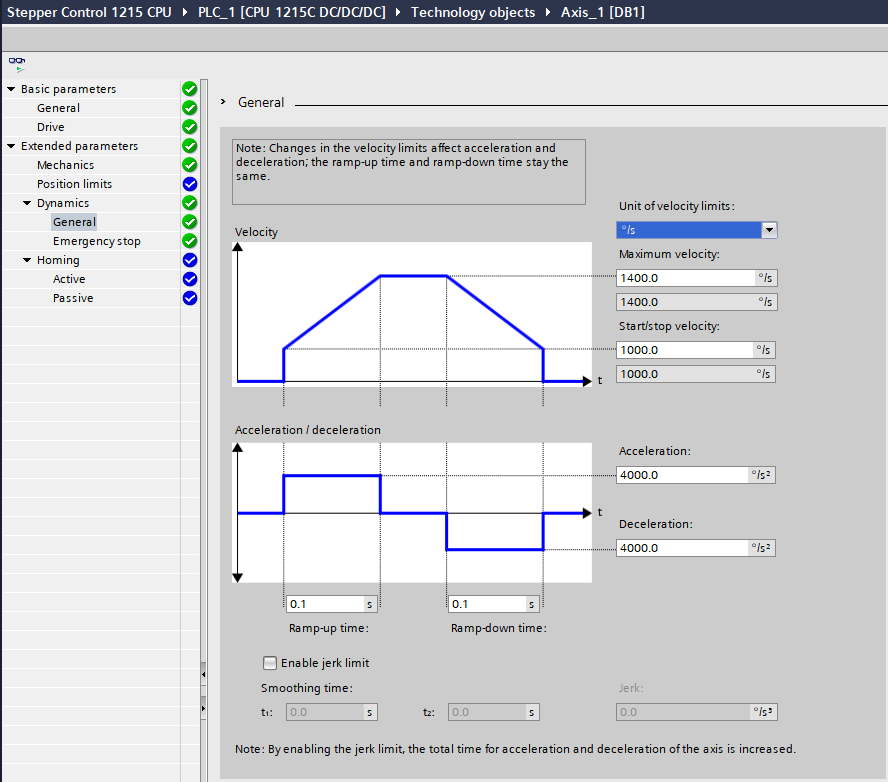Screen dimensions: 888x782
Task: Click the monitor values glasses icon
Action: 17,63
